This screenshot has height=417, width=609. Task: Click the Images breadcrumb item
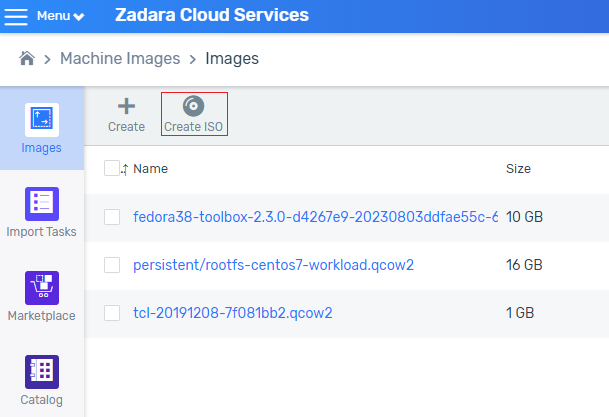232,59
